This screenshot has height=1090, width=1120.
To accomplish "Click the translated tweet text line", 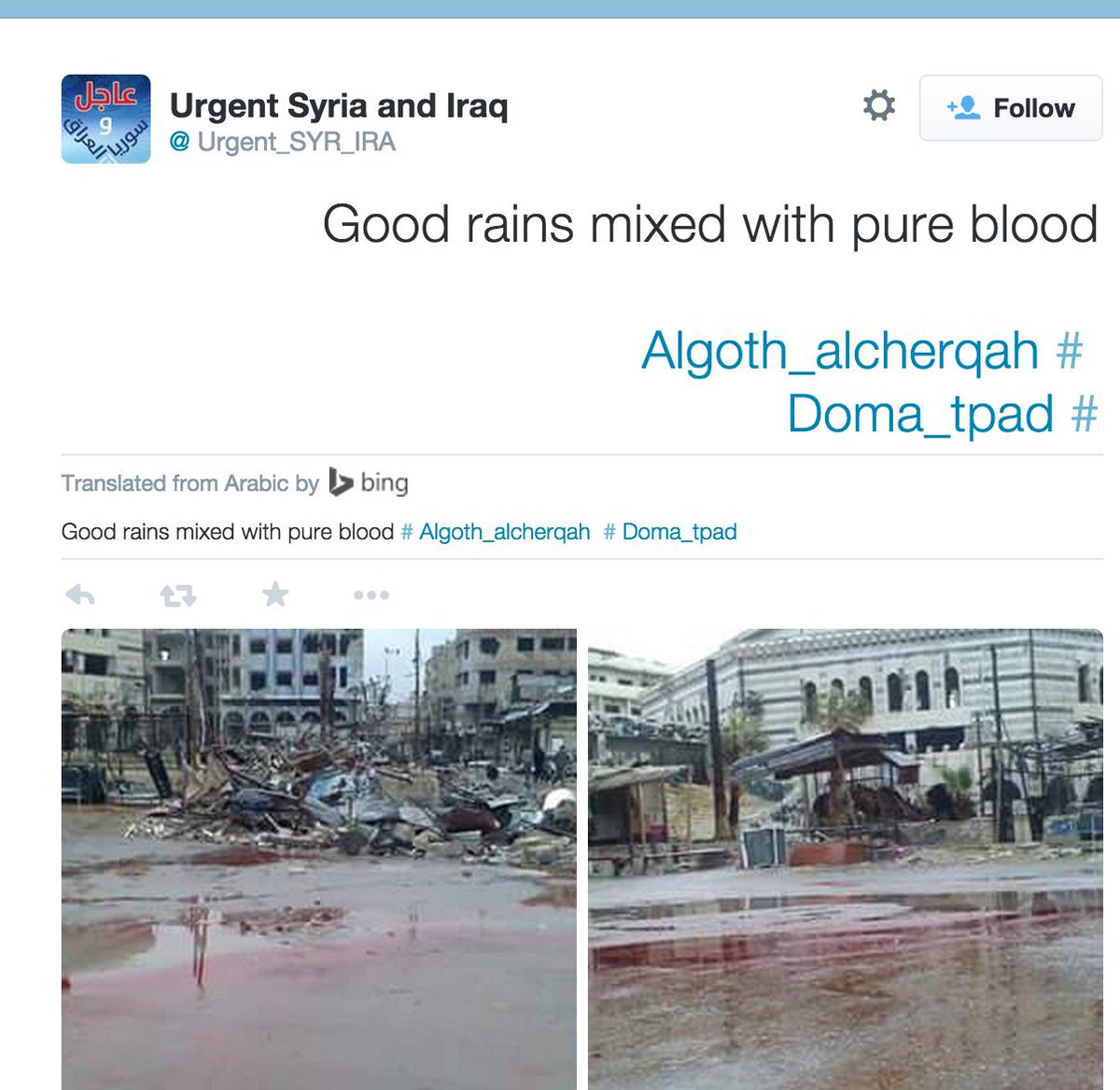I will (x=228, y=532).
